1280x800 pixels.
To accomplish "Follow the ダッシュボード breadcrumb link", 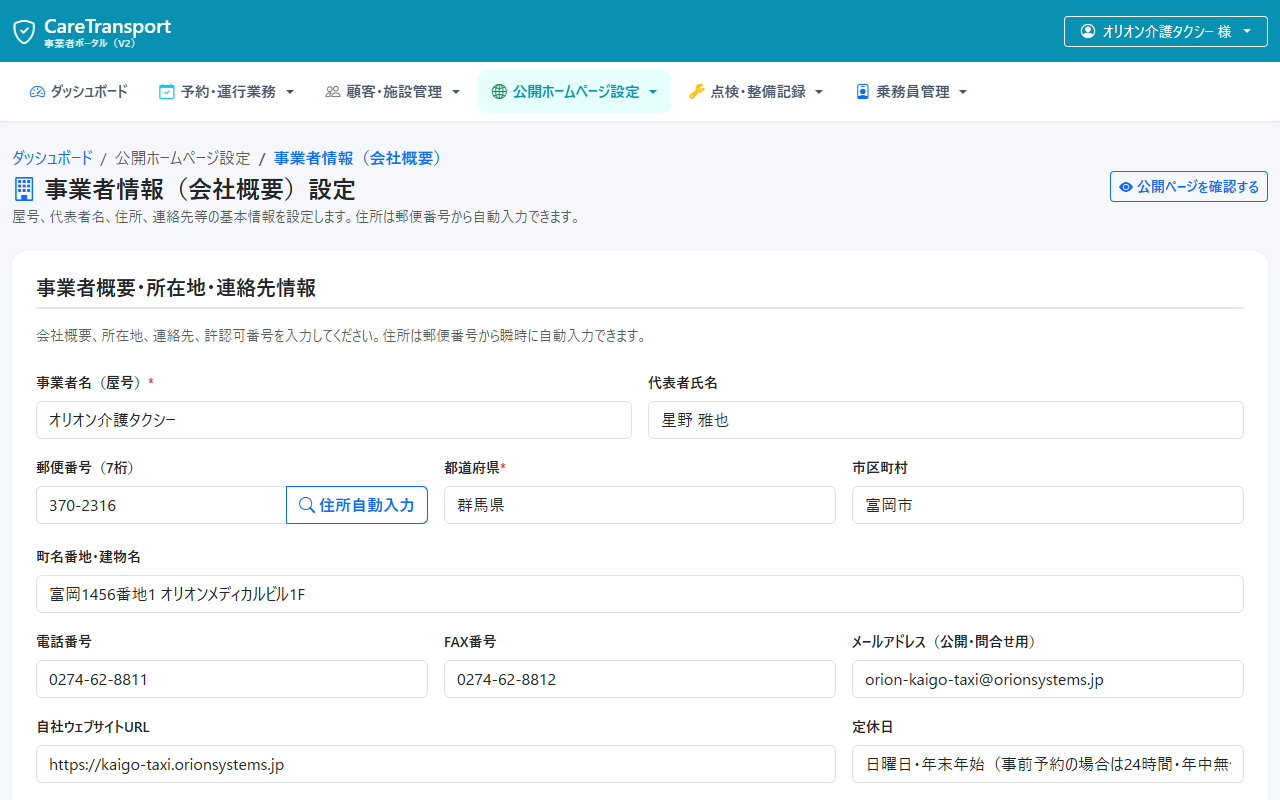I will point(52,158).
